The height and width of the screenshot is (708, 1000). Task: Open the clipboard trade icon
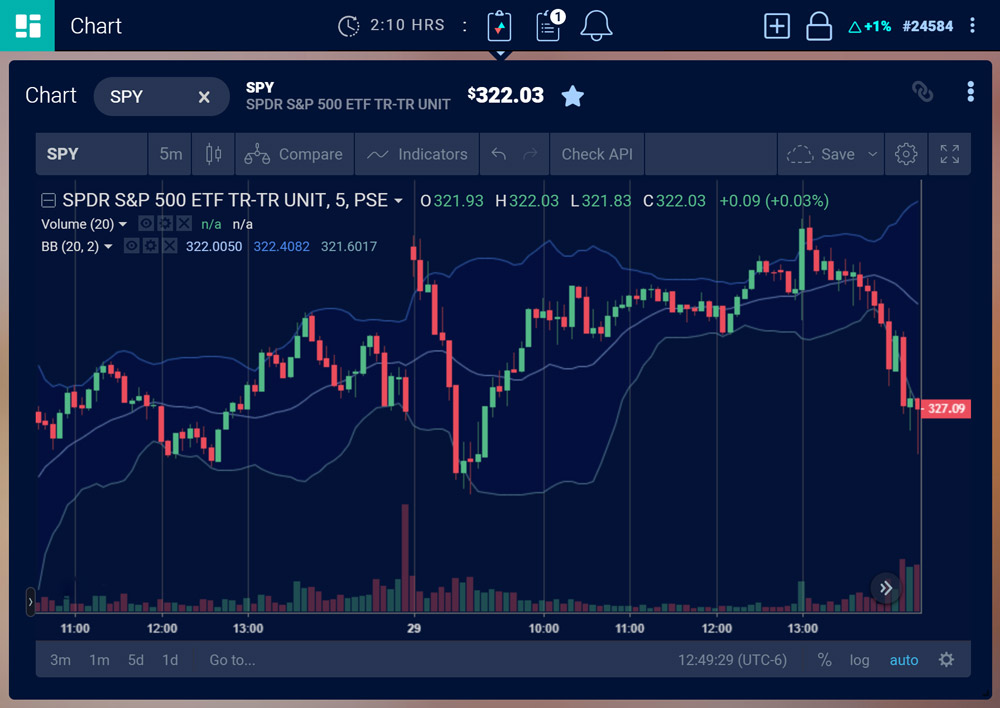click(x=499, y=26)
